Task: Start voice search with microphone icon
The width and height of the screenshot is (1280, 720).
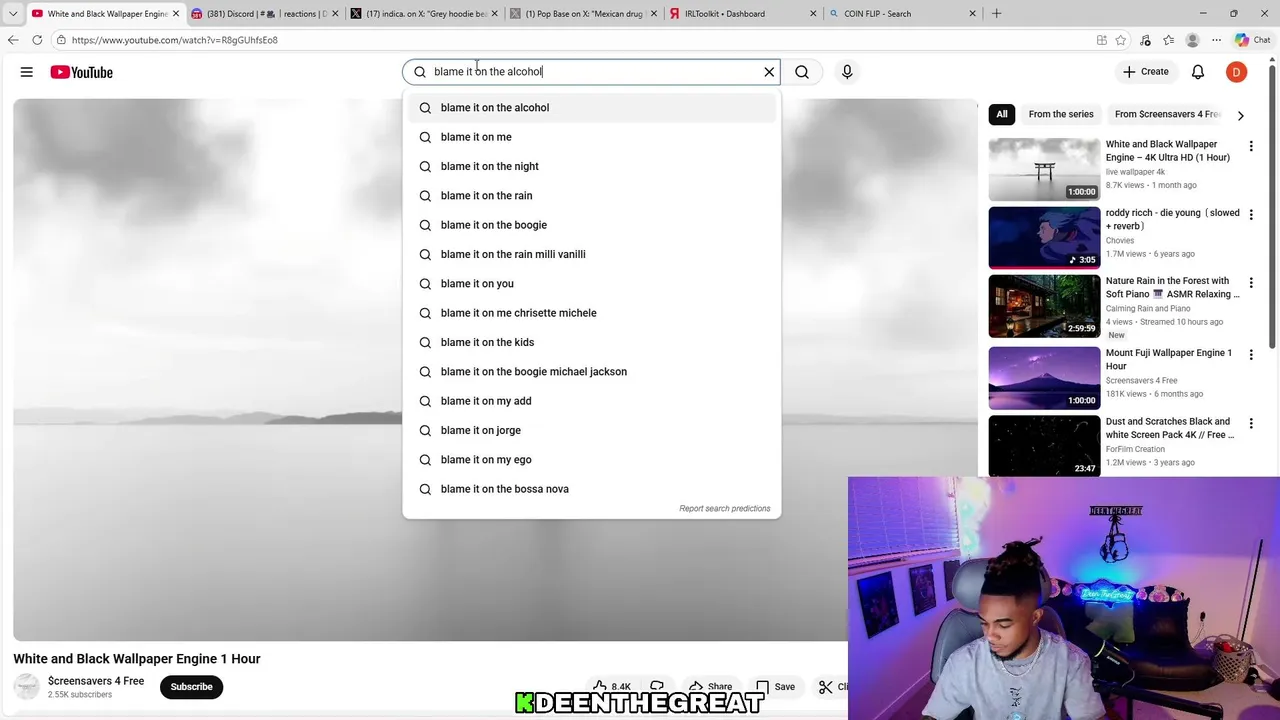Action: (847, 72)
